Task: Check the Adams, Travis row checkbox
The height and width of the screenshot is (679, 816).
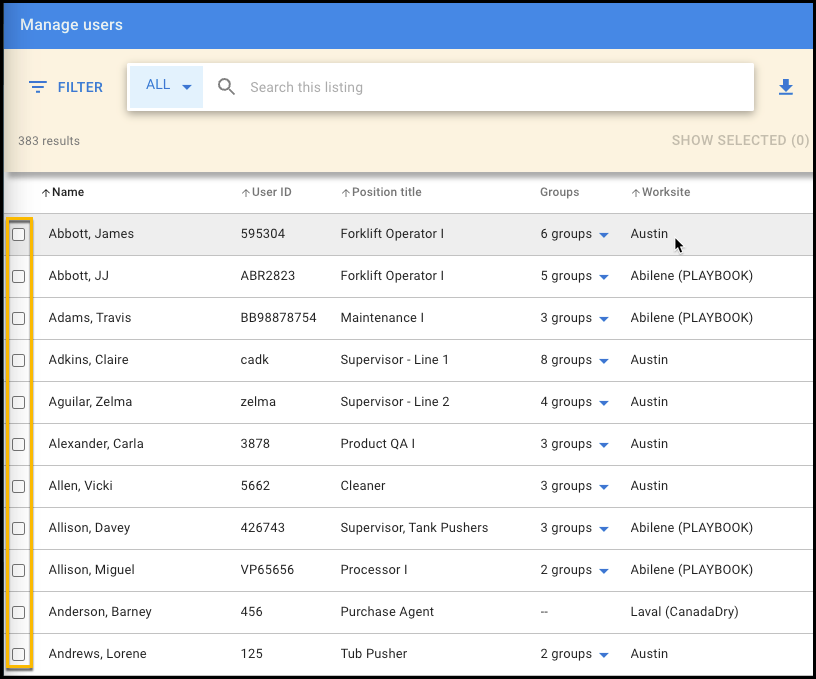Action: tap(18, 317)
